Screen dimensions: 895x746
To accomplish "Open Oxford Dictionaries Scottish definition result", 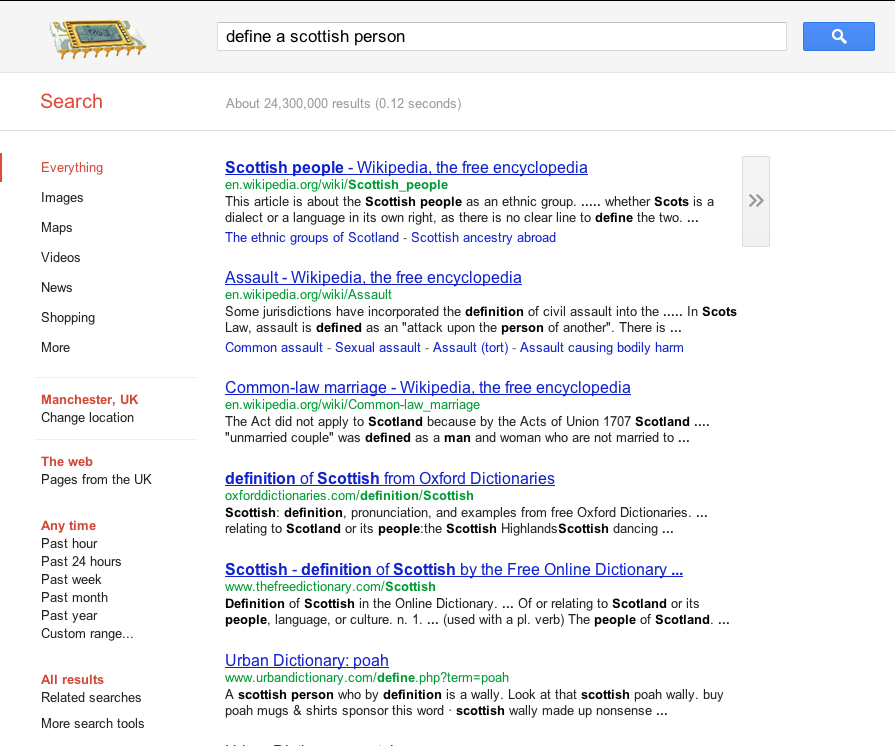I will pyautogui.click(x=390, y=478).
